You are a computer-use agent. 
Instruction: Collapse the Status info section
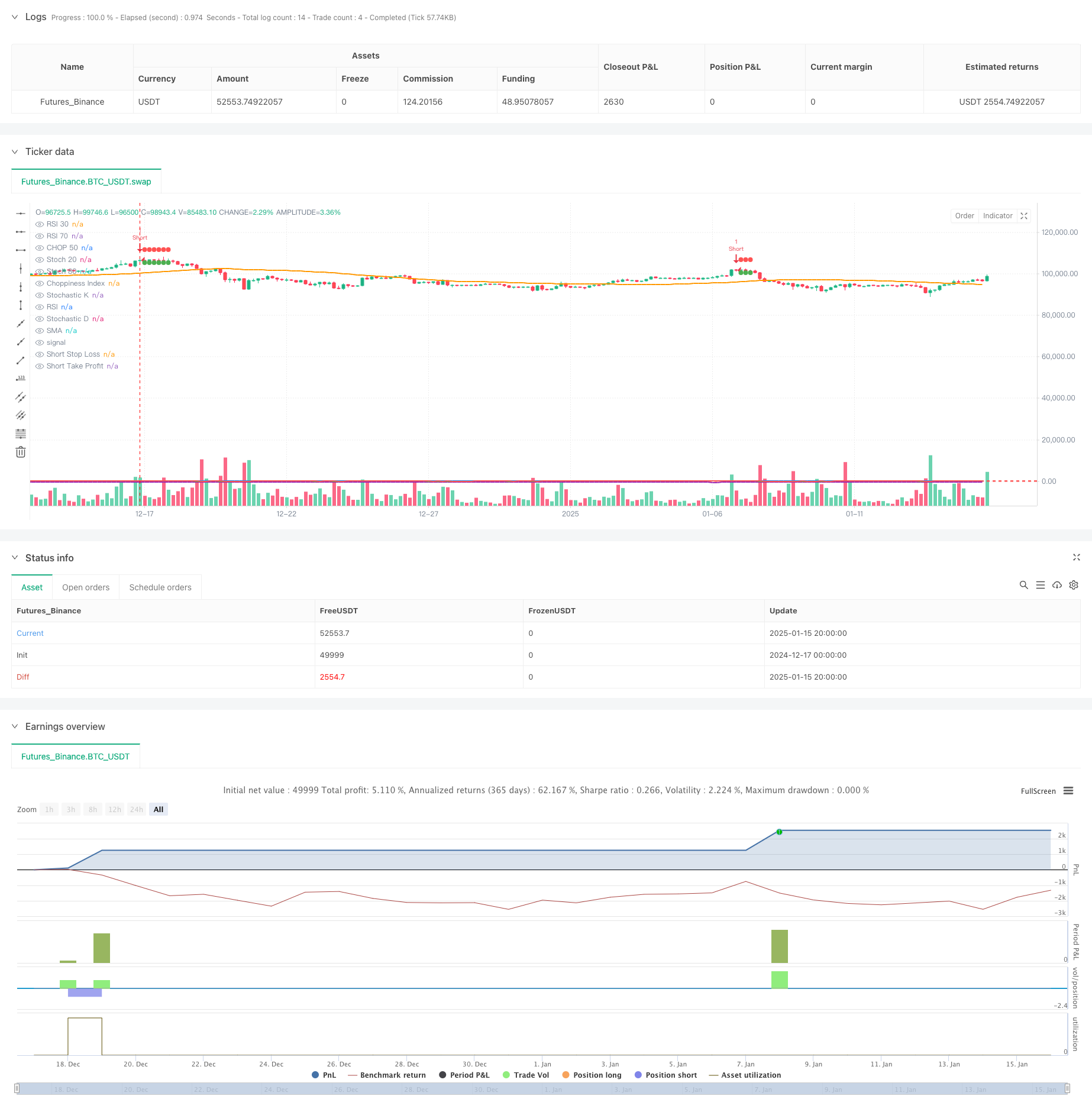[15, 558]
